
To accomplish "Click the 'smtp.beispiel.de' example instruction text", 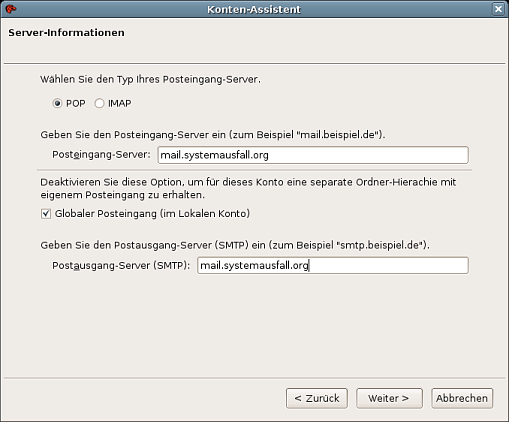I will coord(235,245).
